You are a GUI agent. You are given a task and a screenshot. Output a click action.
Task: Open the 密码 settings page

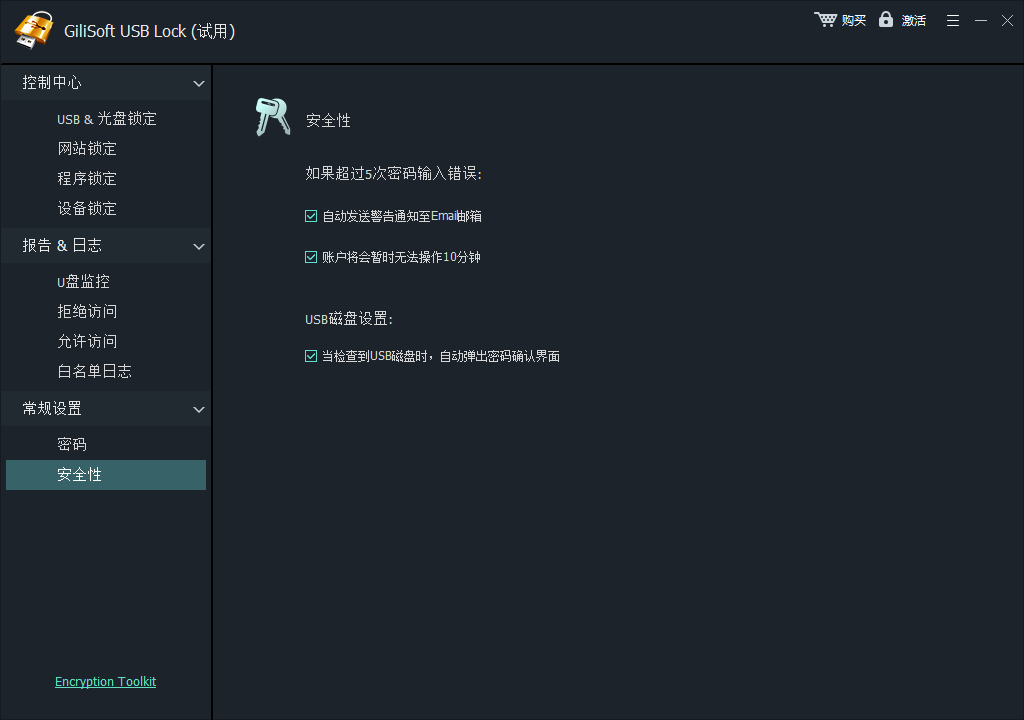(72, 445)
